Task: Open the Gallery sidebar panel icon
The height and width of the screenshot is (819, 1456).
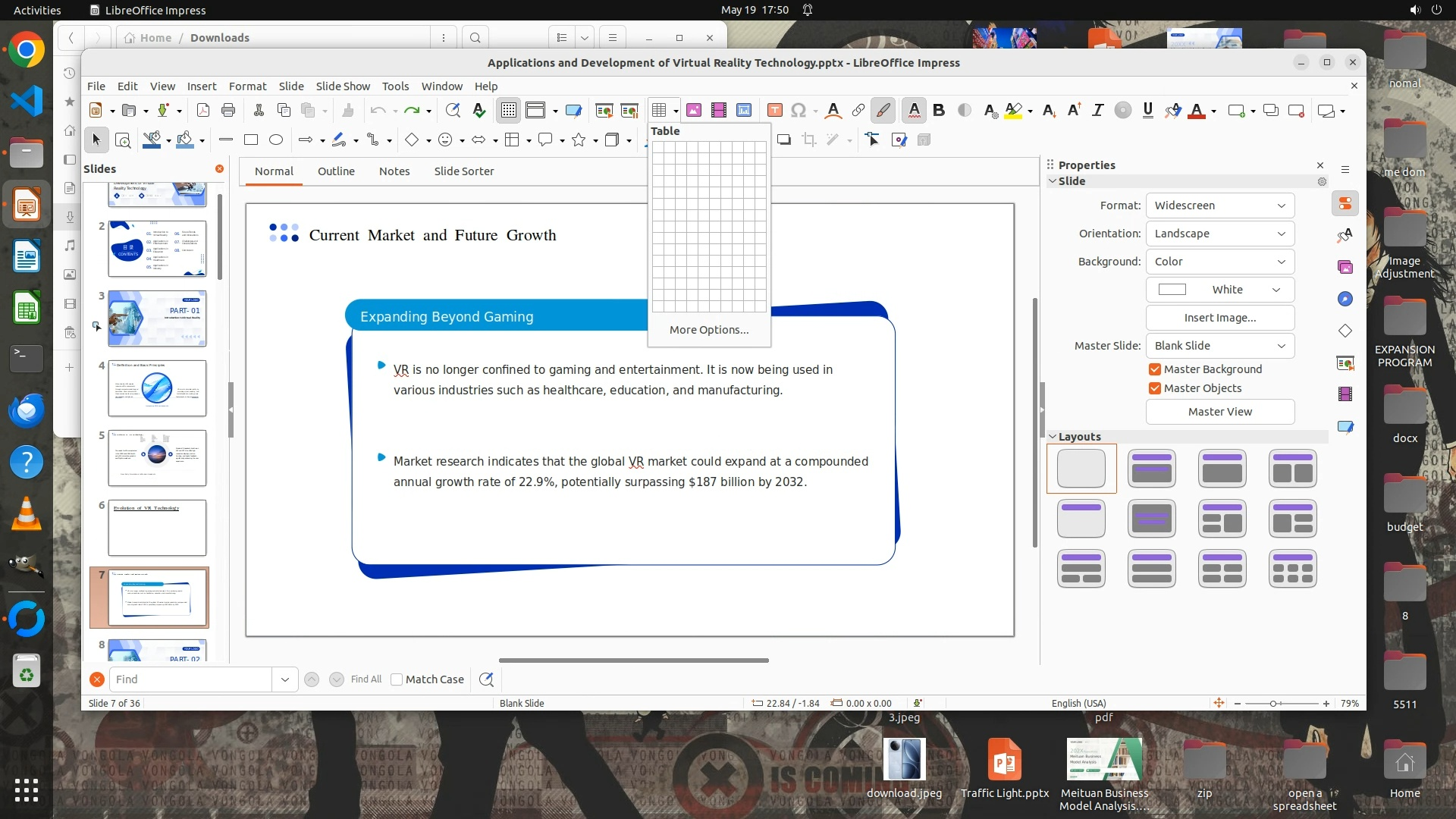Action: point(1345,267)
